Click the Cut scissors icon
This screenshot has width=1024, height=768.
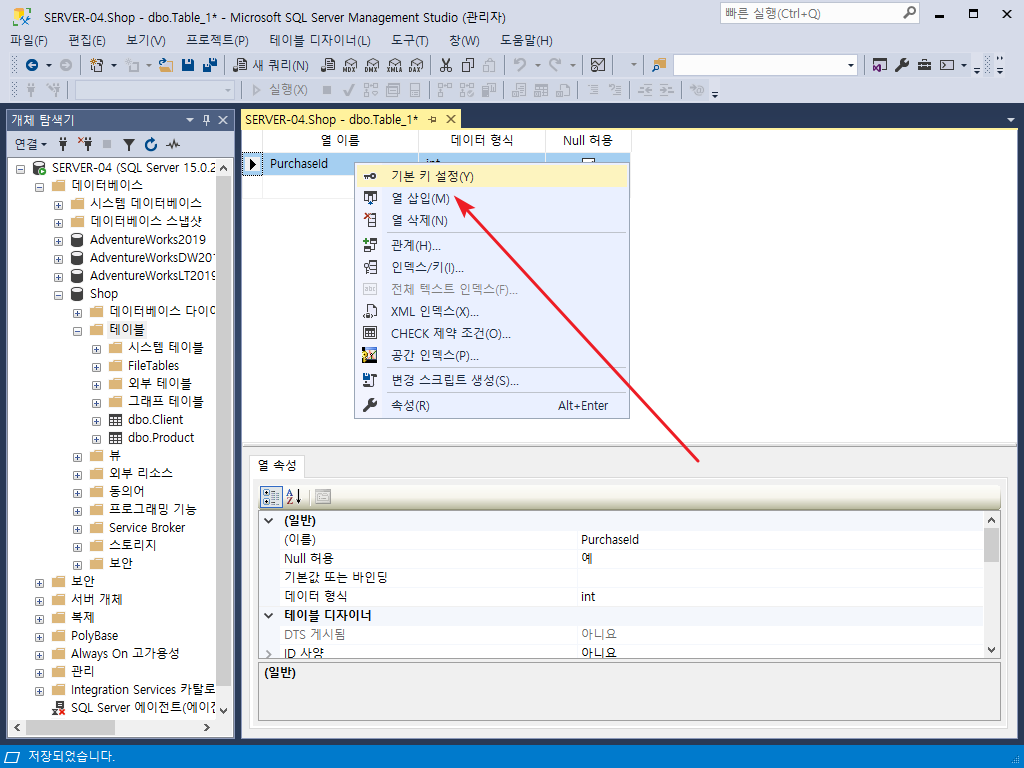446,65
